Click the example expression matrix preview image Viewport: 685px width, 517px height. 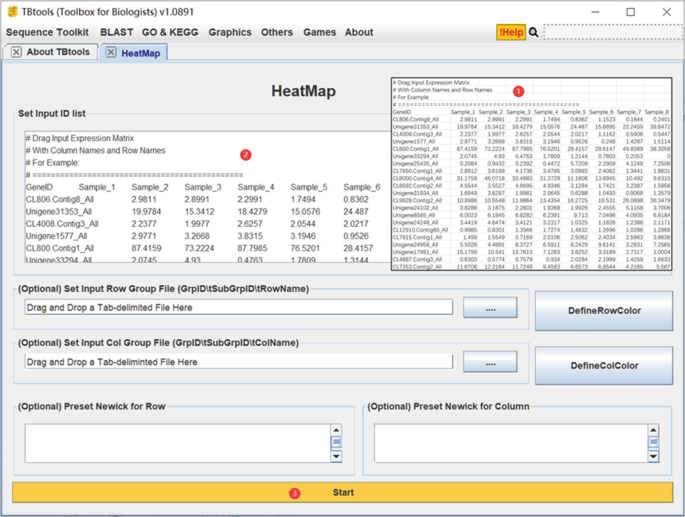tap(531, 174)
